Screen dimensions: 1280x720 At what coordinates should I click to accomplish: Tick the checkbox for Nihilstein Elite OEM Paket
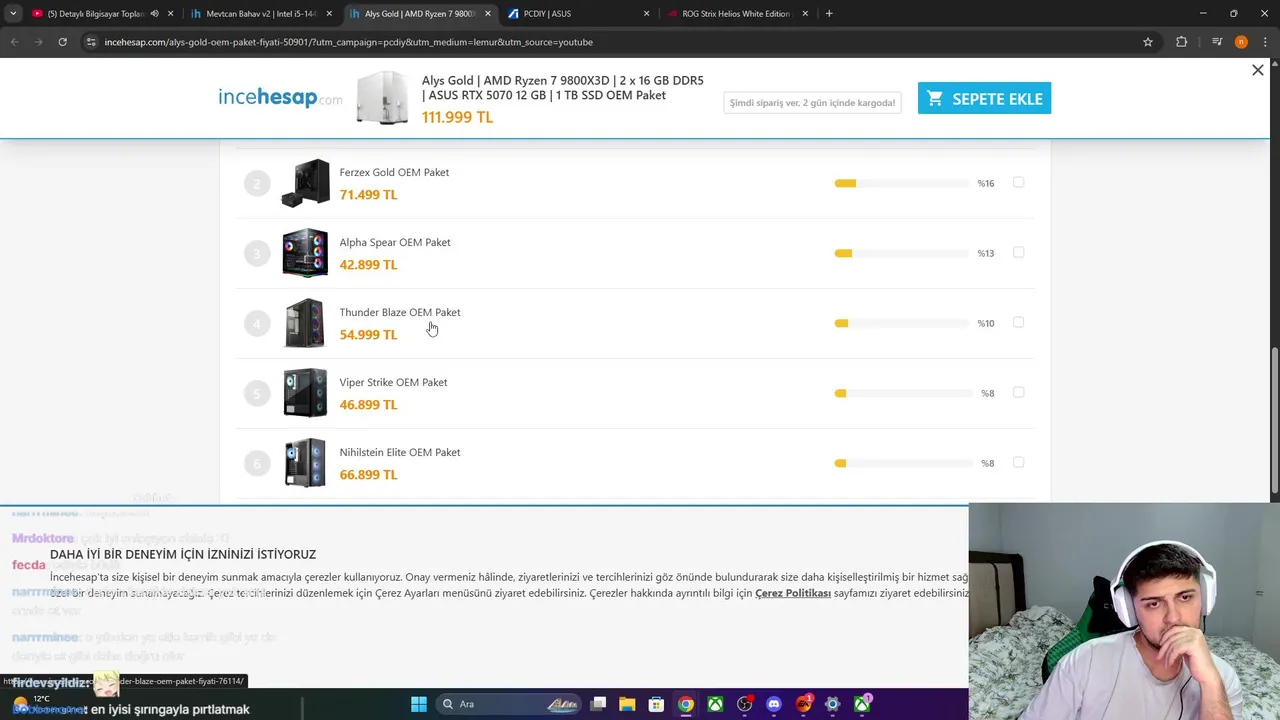point(1018,462)
